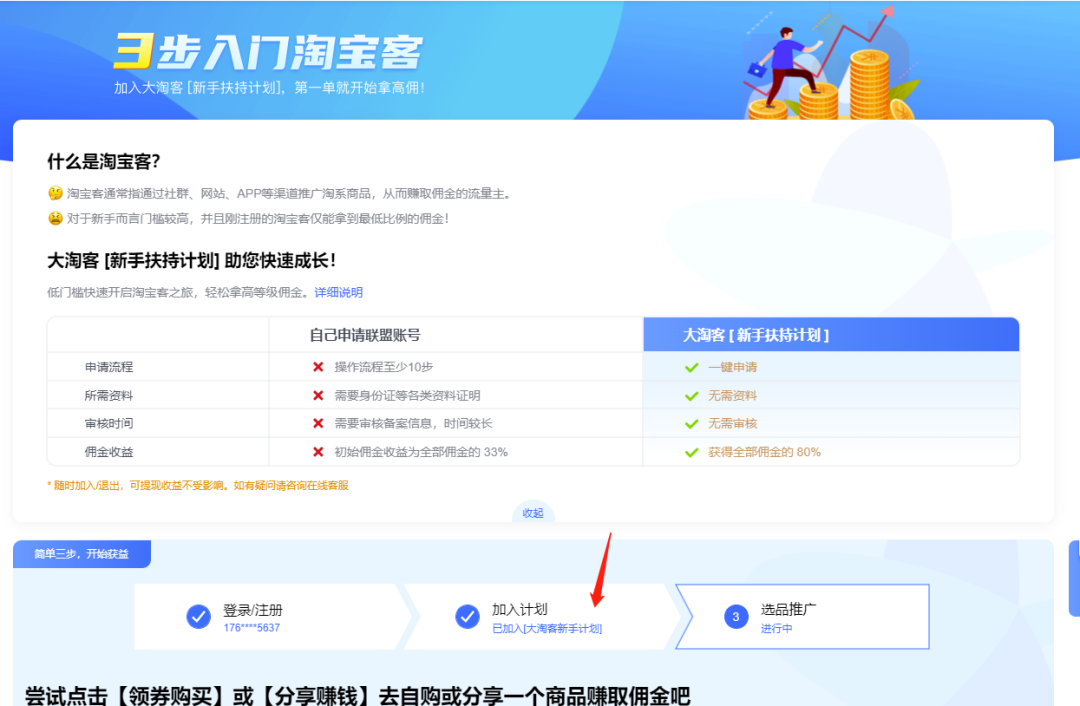Click the 佣金收益 row label
The height and width of the screenshot is (706, 1080).
tap(109, 452)
